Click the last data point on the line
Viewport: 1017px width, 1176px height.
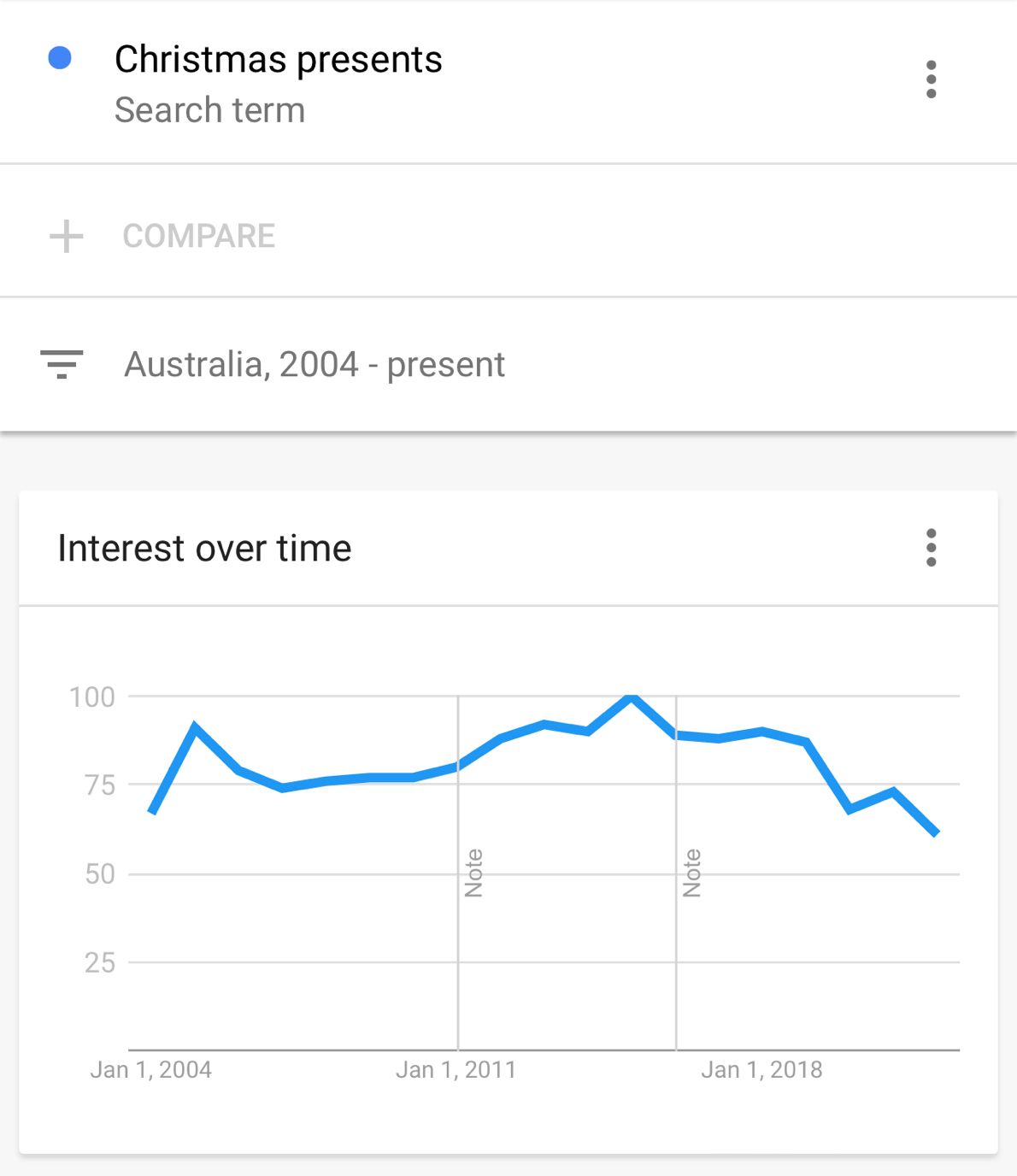pyautogui.click(x=937, y=832)
